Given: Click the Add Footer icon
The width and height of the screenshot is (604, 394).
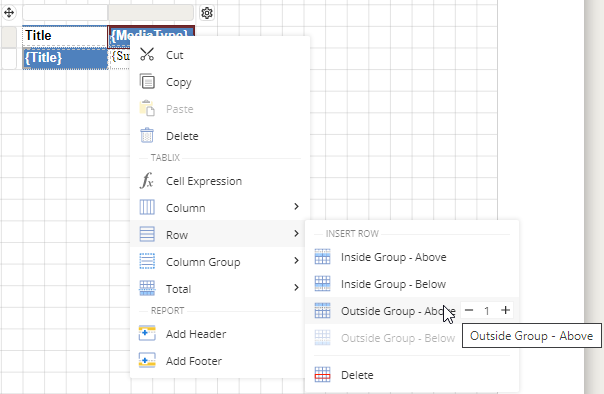Looking at the screenshot, I should click(x=147, y=360).
